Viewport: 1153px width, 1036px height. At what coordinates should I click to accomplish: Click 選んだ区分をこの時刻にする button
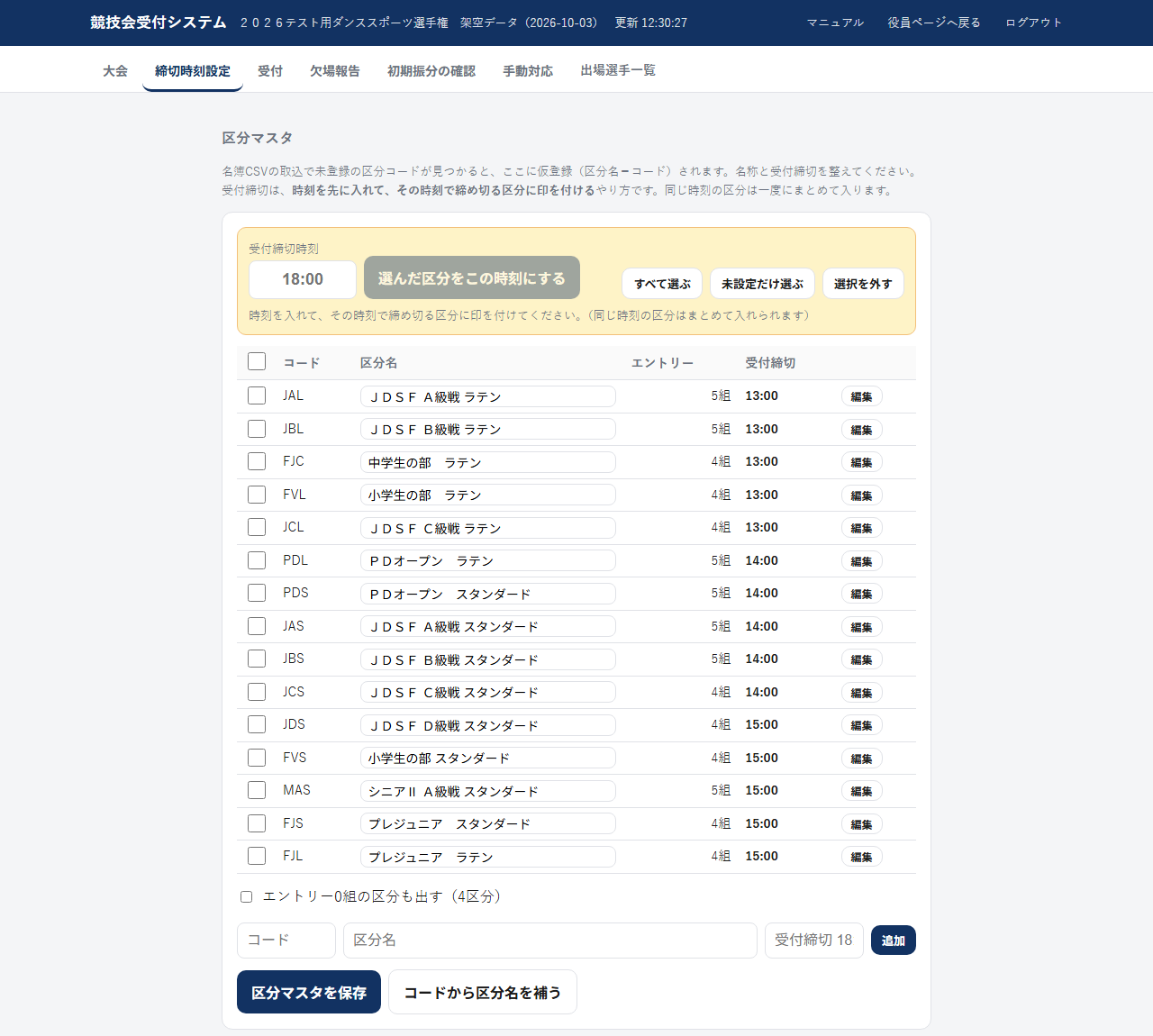click(x=472, y=278)
